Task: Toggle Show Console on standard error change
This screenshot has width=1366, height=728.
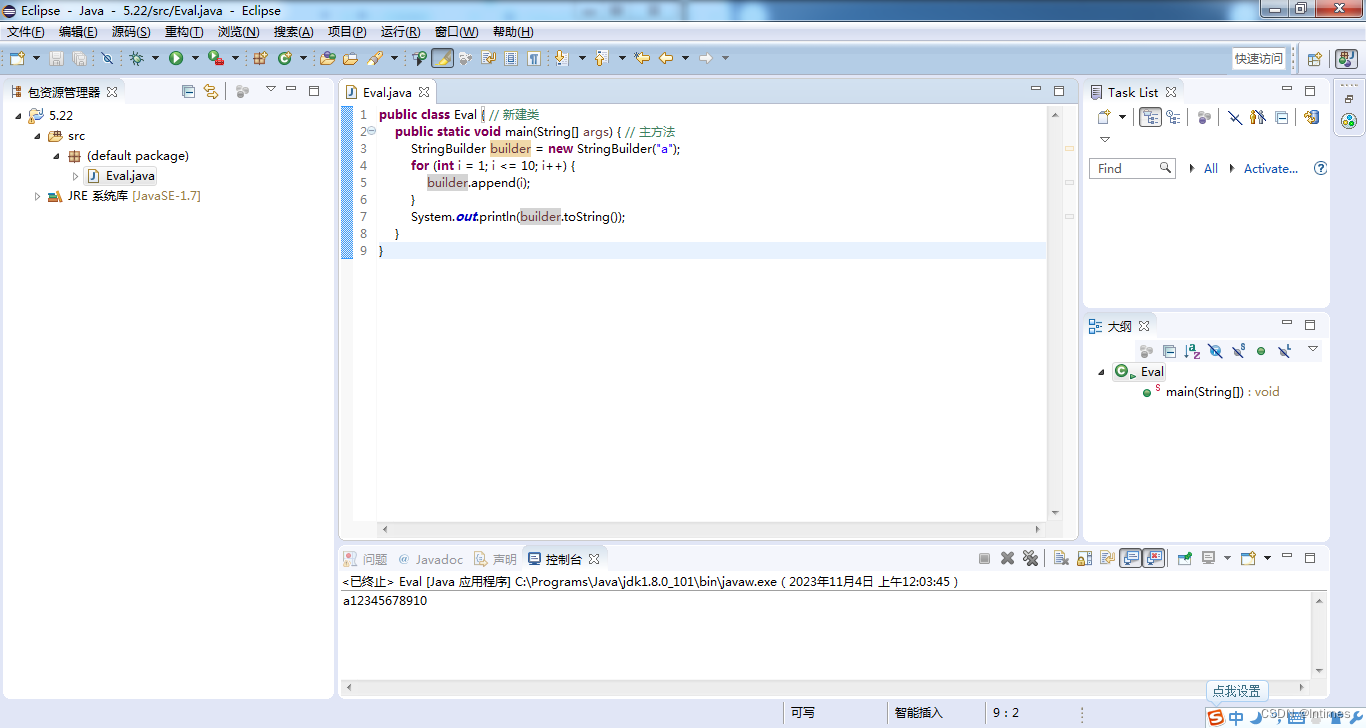Action: [x=1153, y=559]
